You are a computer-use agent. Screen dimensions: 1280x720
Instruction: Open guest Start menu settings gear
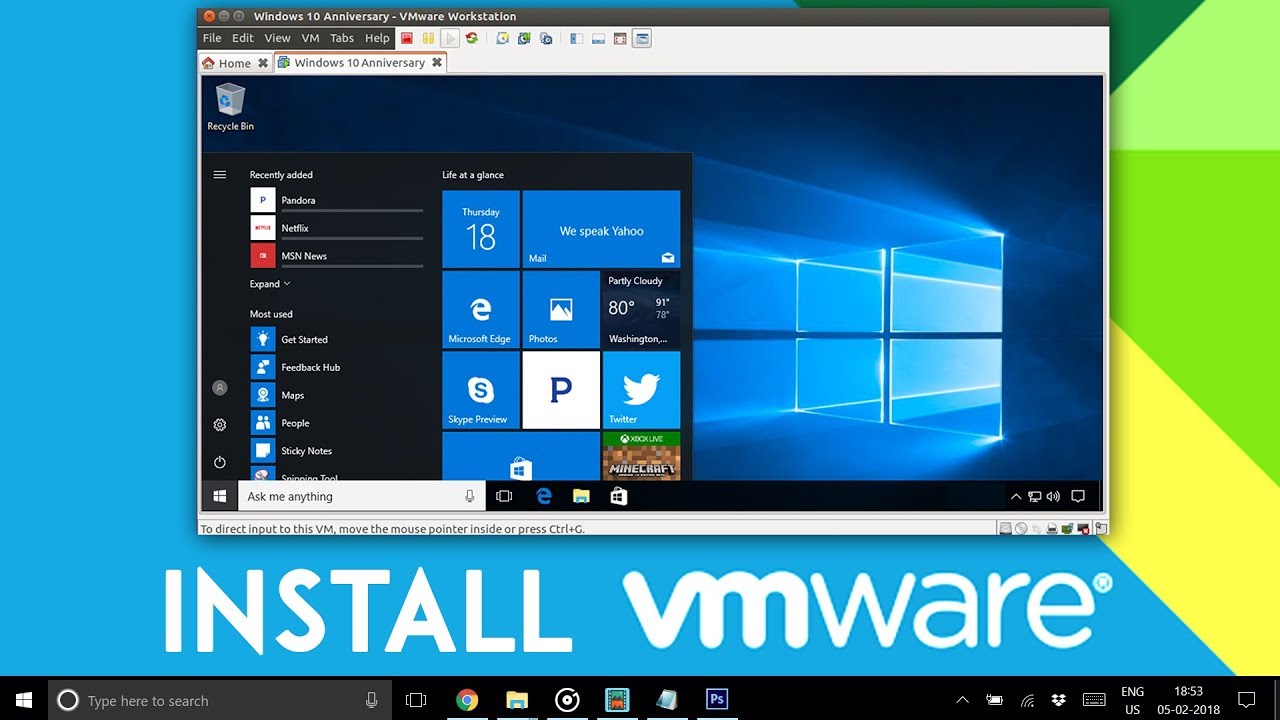coord(220,425)
